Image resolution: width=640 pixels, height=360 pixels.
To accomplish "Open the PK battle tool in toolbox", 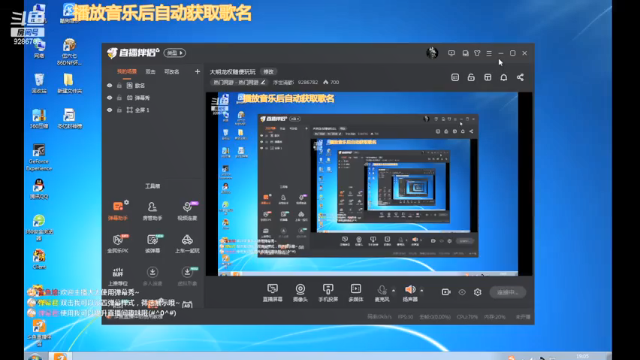I will pos(118,243).
